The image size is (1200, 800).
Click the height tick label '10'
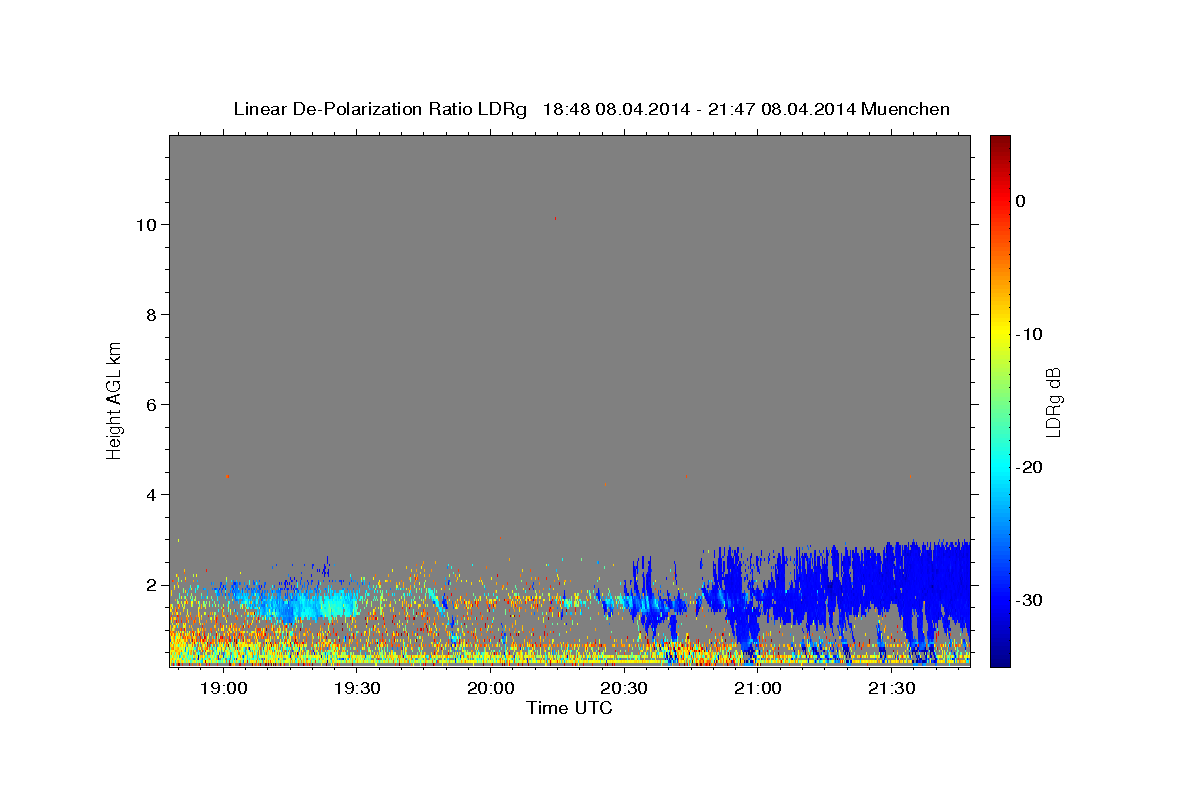tap(147, 225)
